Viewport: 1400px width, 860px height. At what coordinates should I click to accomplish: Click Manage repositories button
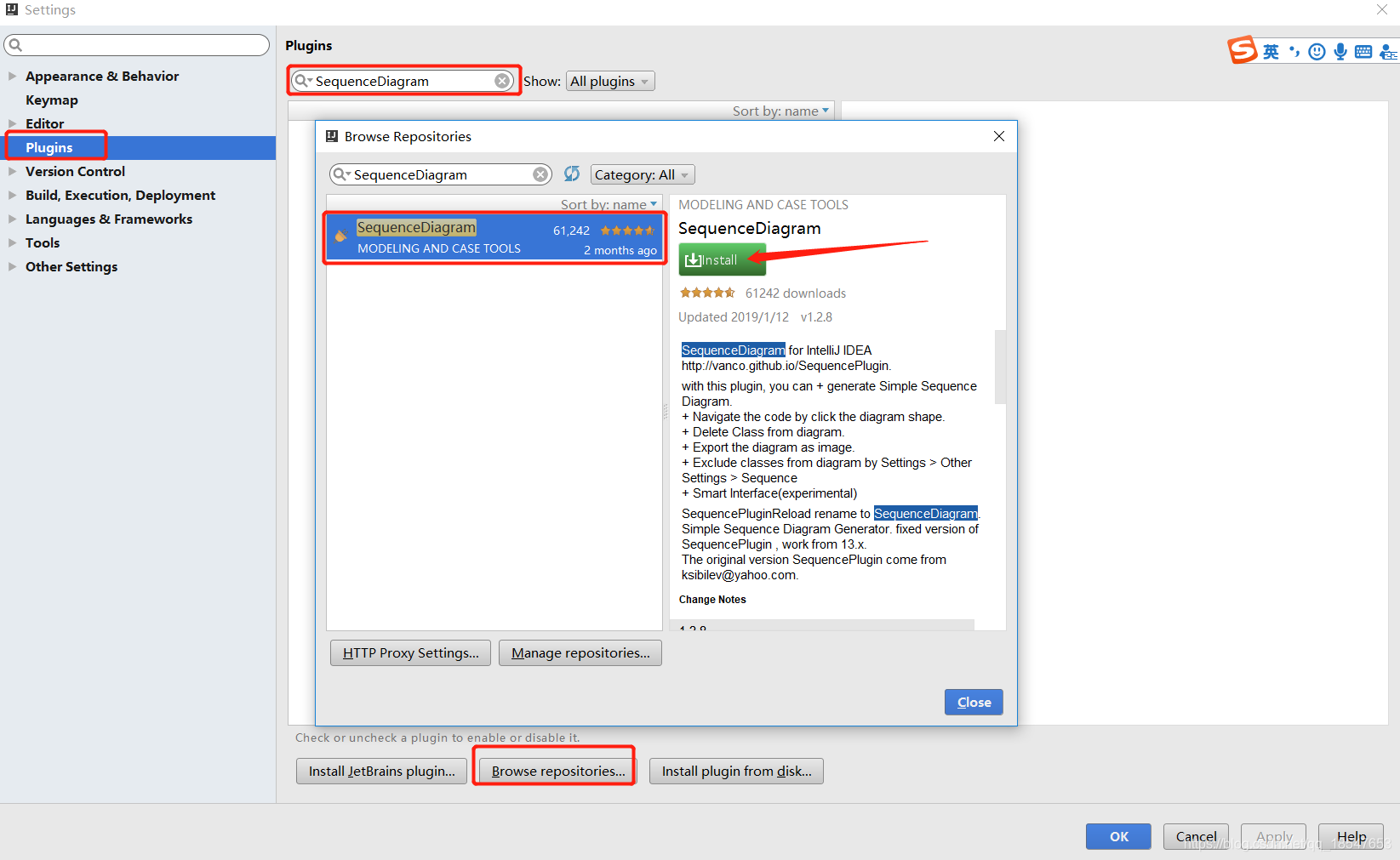point(580,652)
